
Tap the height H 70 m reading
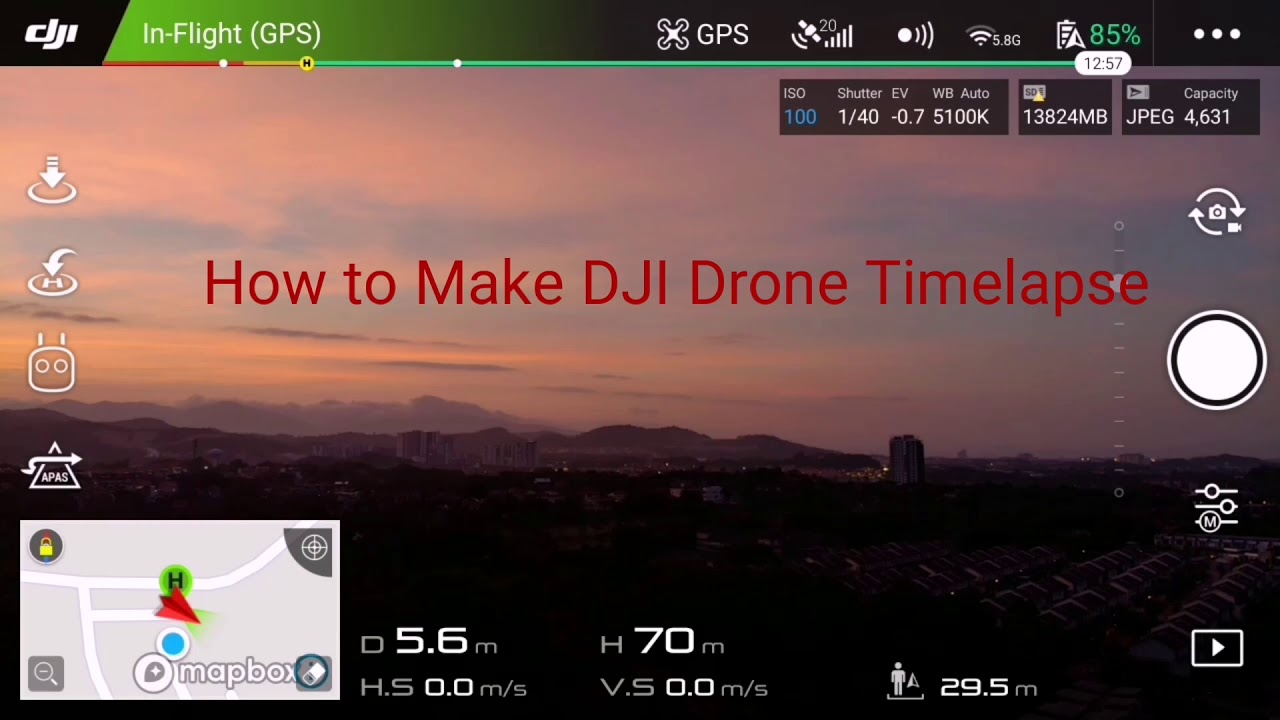(662, 642)
